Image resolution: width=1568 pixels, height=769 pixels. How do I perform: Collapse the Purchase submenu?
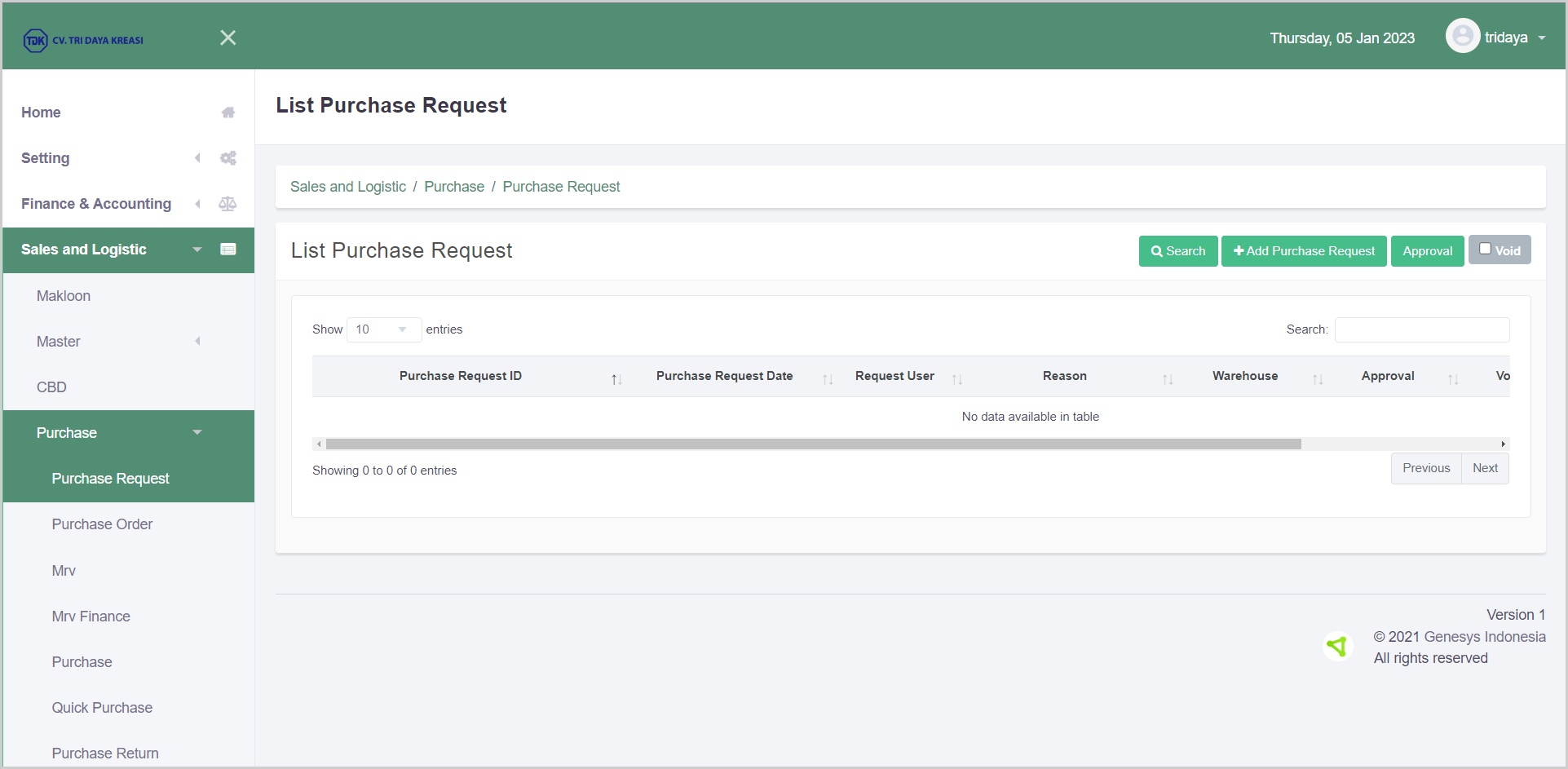click(x=197, y=433)
